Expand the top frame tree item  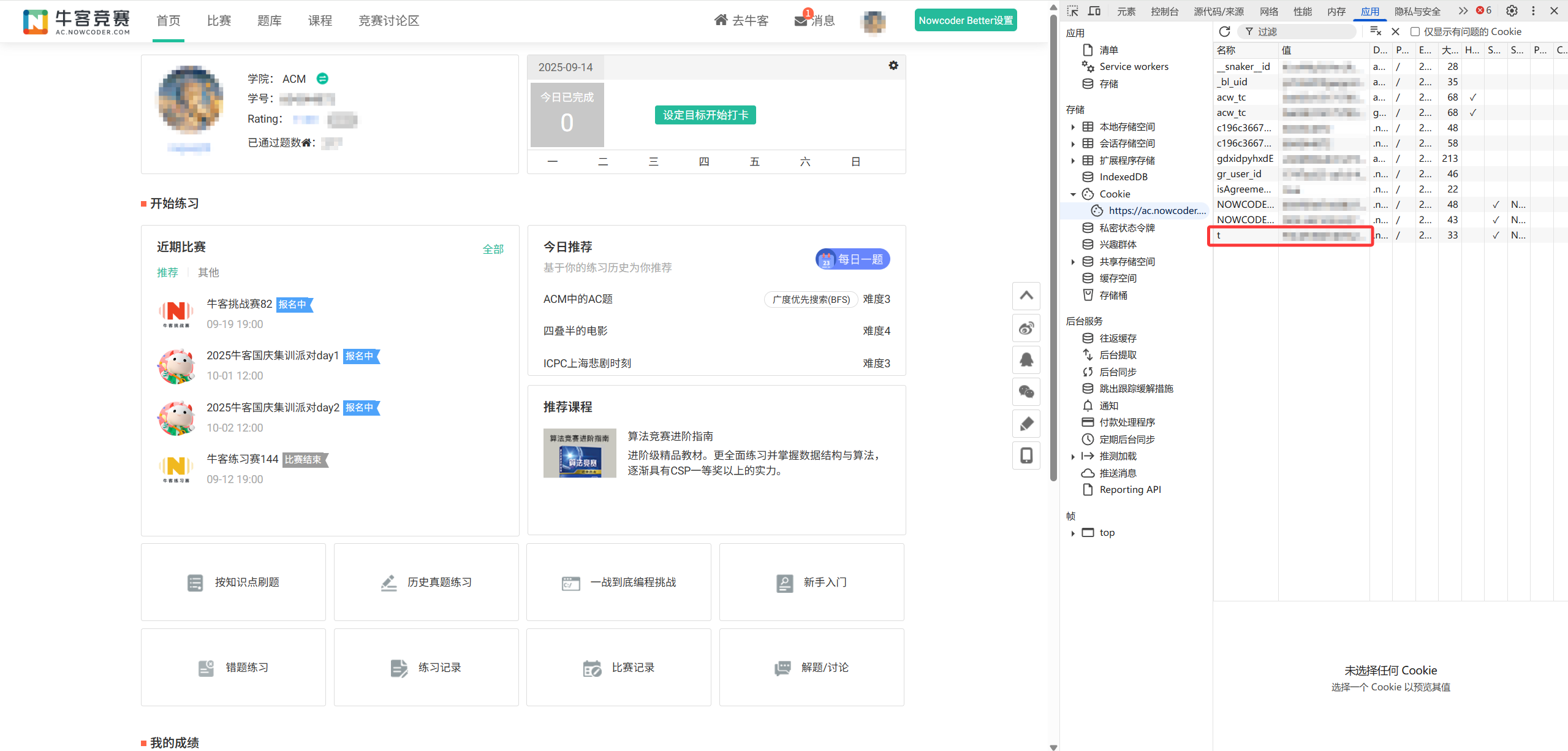click(1073, 533)
